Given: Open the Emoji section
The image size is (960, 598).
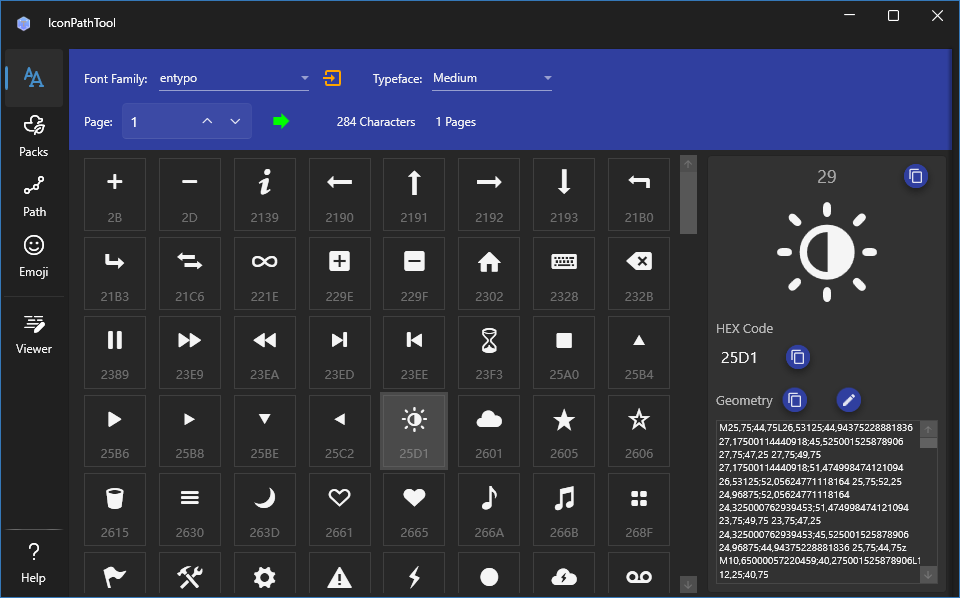Looking at the screenshot, I should coord(33,258).
